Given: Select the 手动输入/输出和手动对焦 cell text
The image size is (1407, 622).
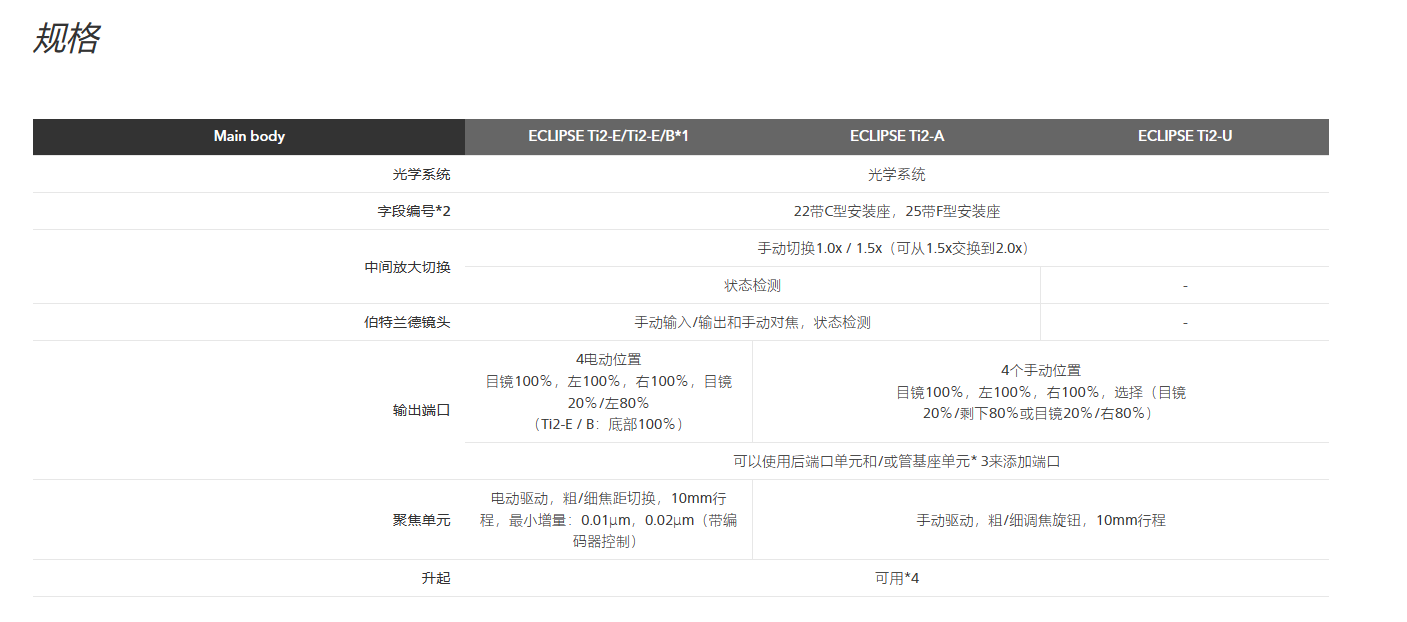Looking at the screenshot, I should [752, 322].
